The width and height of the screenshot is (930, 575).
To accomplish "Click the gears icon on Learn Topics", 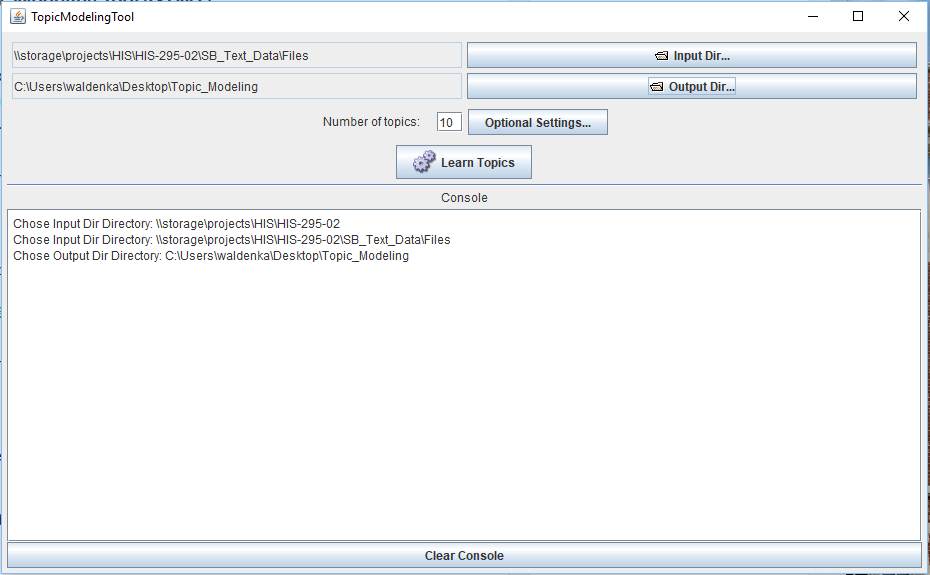I will pyautogui.click(x=424, y=161).
